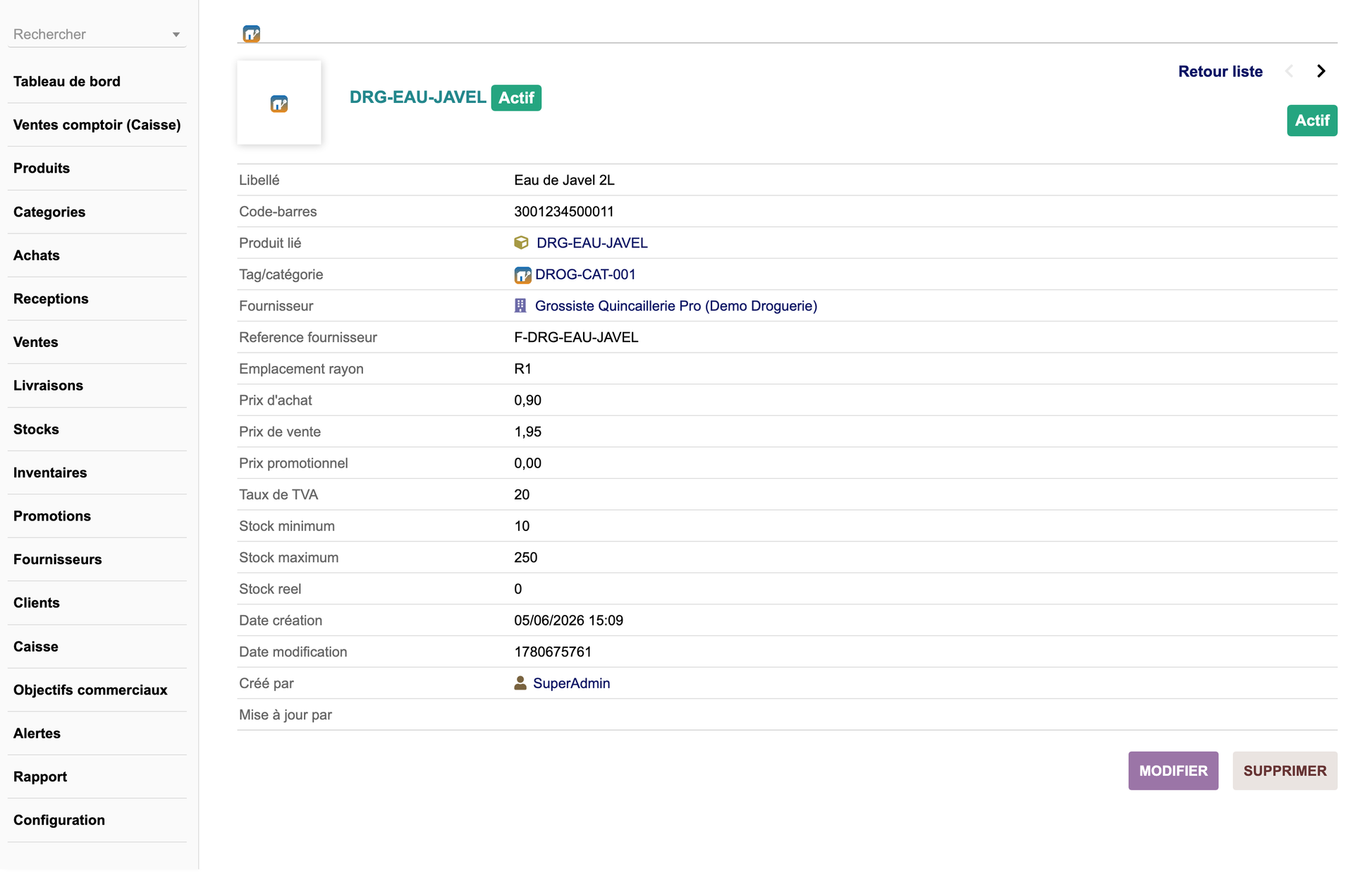Screen dimensions: 1372x873
Task: Click the category icon next to DROG-CAT-001
Action: (x=522, y=275)
